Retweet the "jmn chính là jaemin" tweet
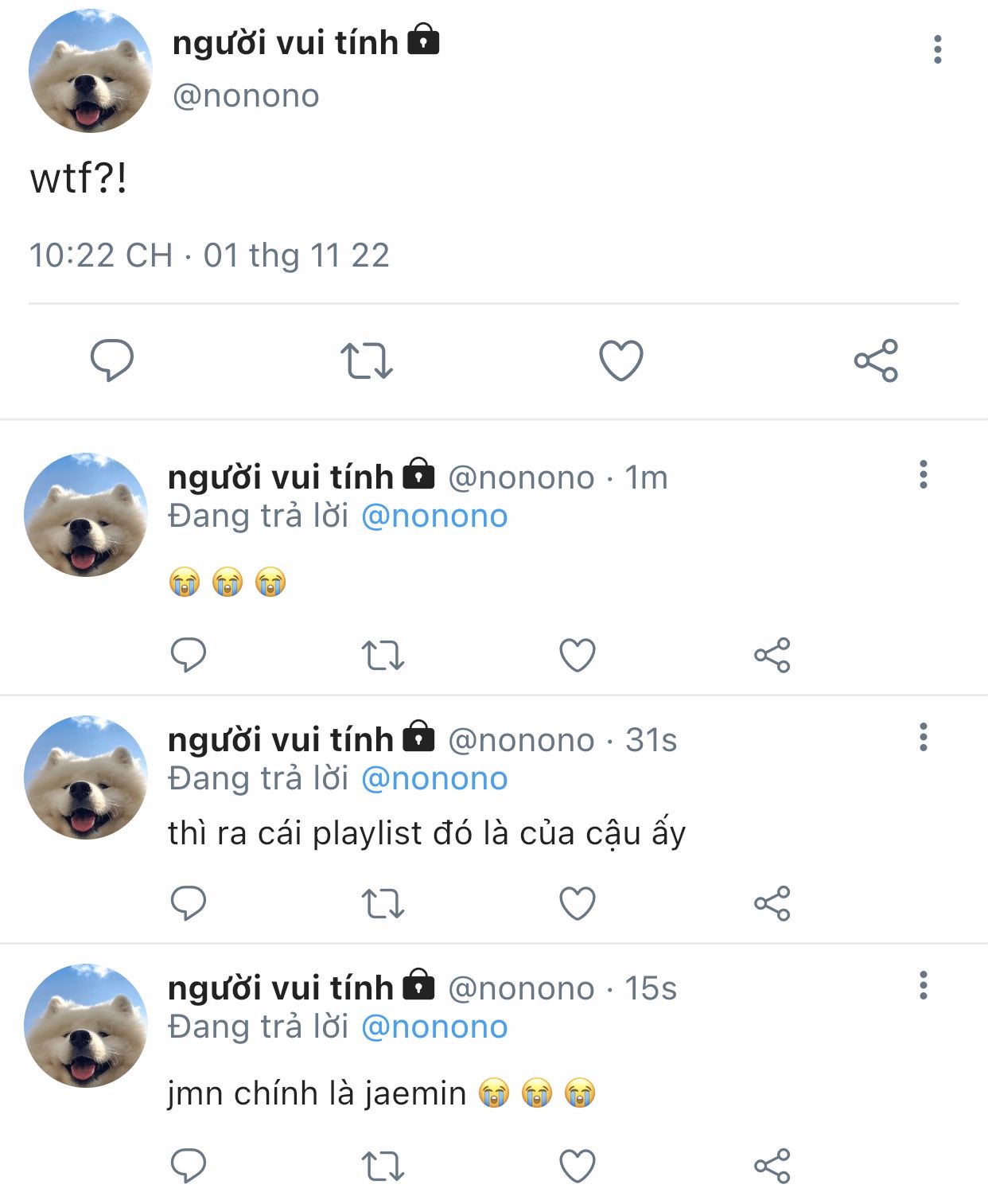Screen dimensions: 988x1204 click(383, 1167)
